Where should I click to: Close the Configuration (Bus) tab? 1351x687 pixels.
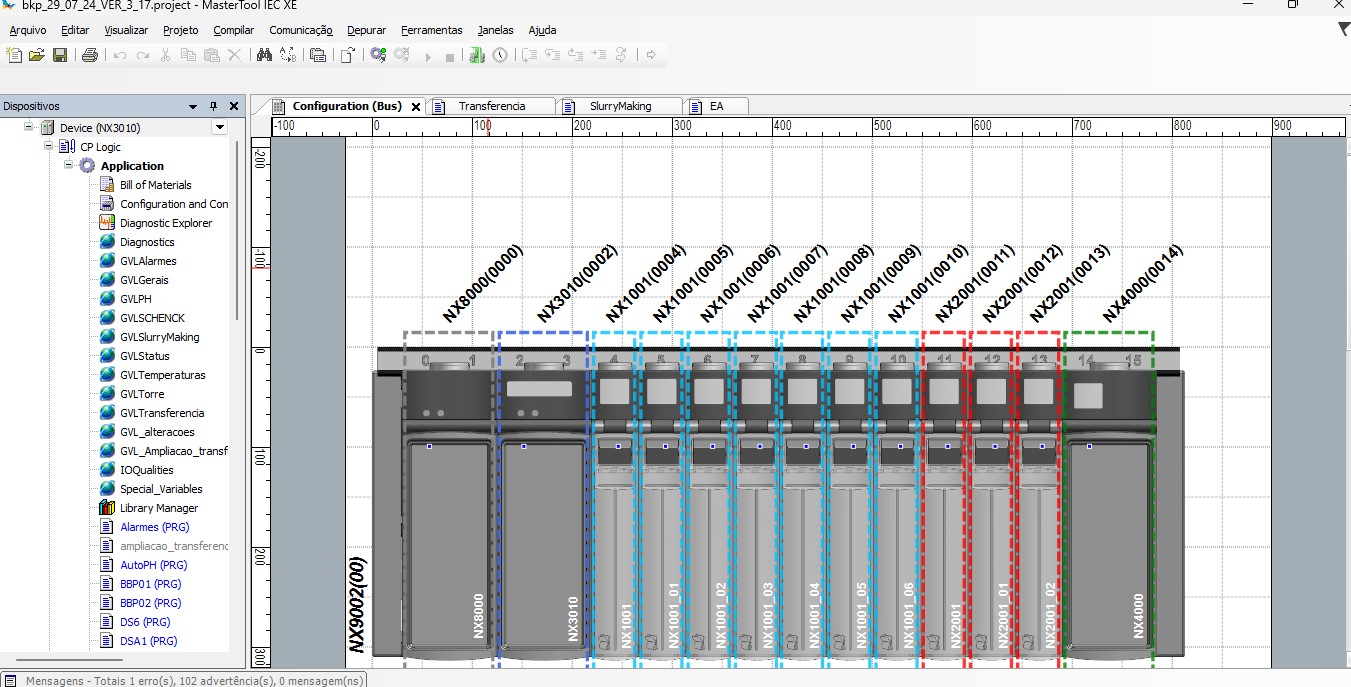pyautogui.click(x=416, y=107)
